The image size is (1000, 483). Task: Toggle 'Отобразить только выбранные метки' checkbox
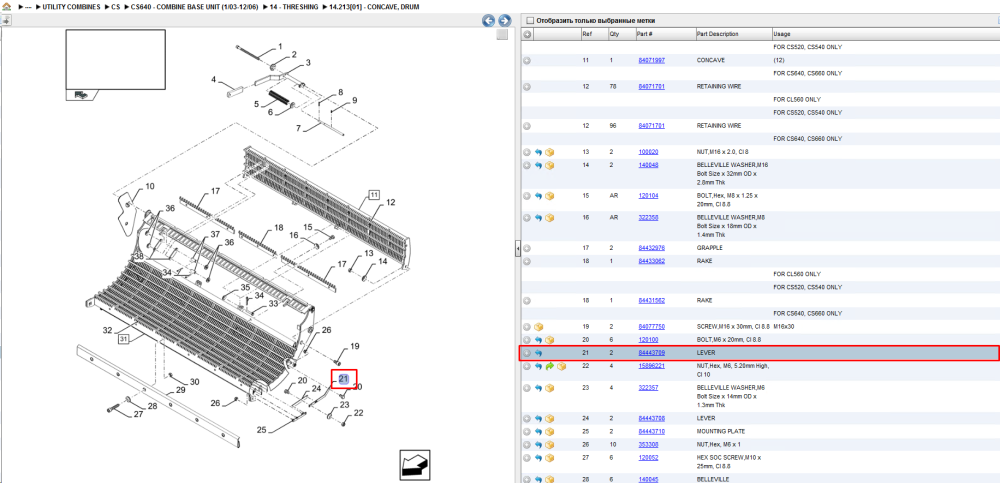tap(529, 20)
